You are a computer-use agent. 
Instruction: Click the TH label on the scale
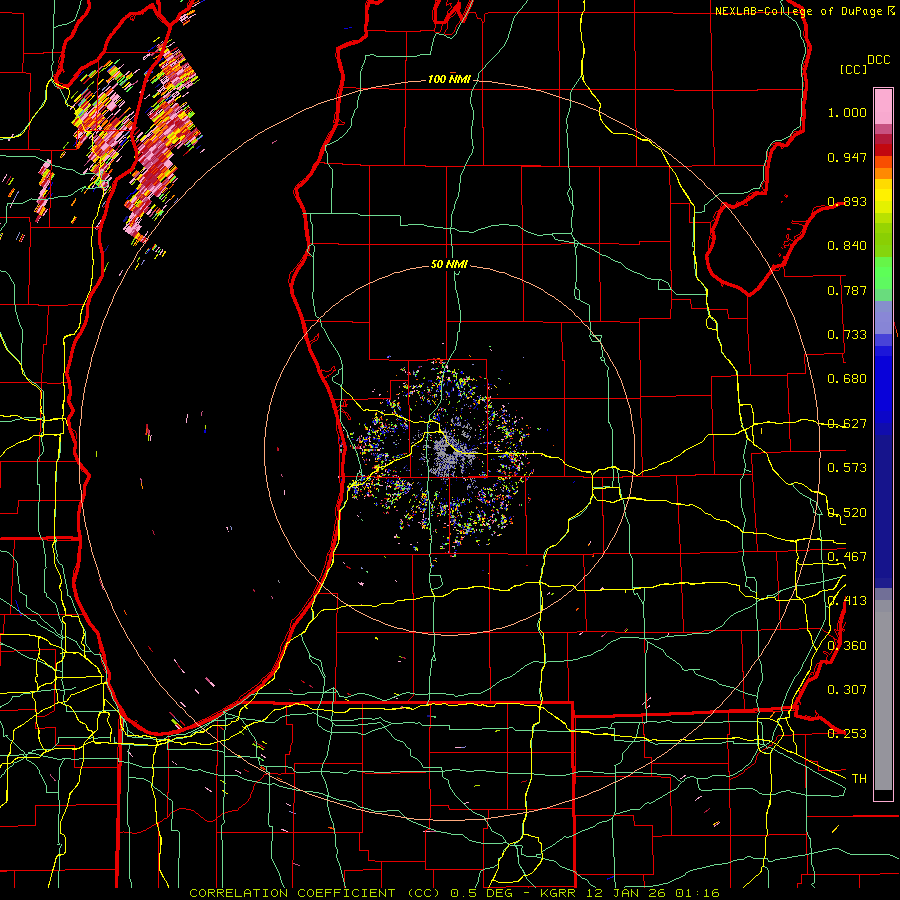[859, 779]
